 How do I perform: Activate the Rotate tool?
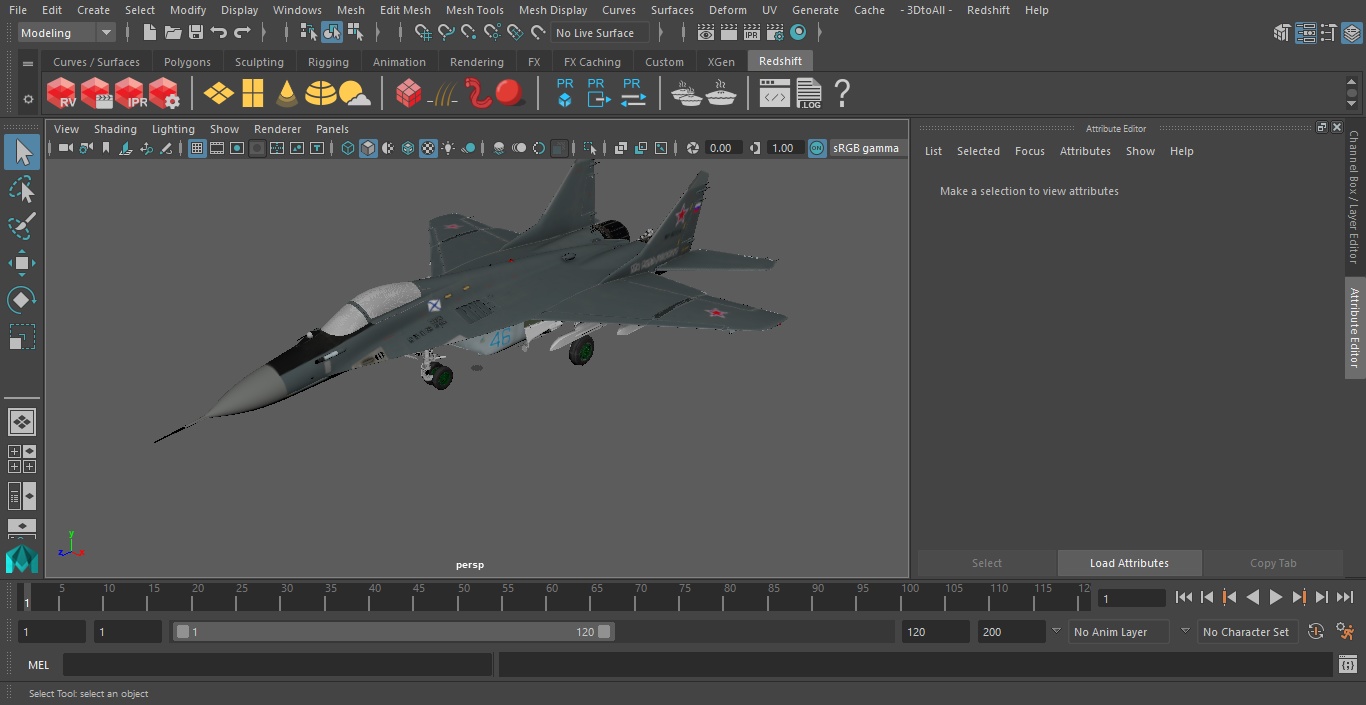pyautogui.click(x=22, y=300)
